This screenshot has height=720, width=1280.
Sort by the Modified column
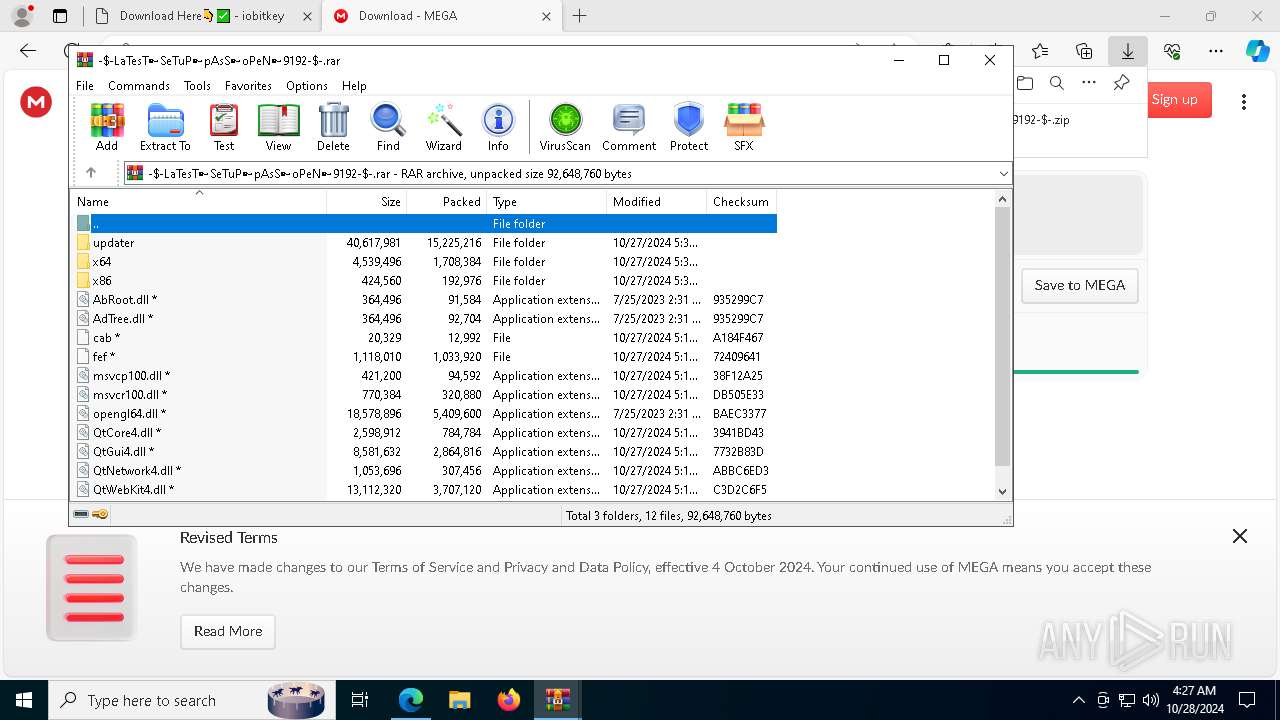pyautogui.click(x=657, y=201)
